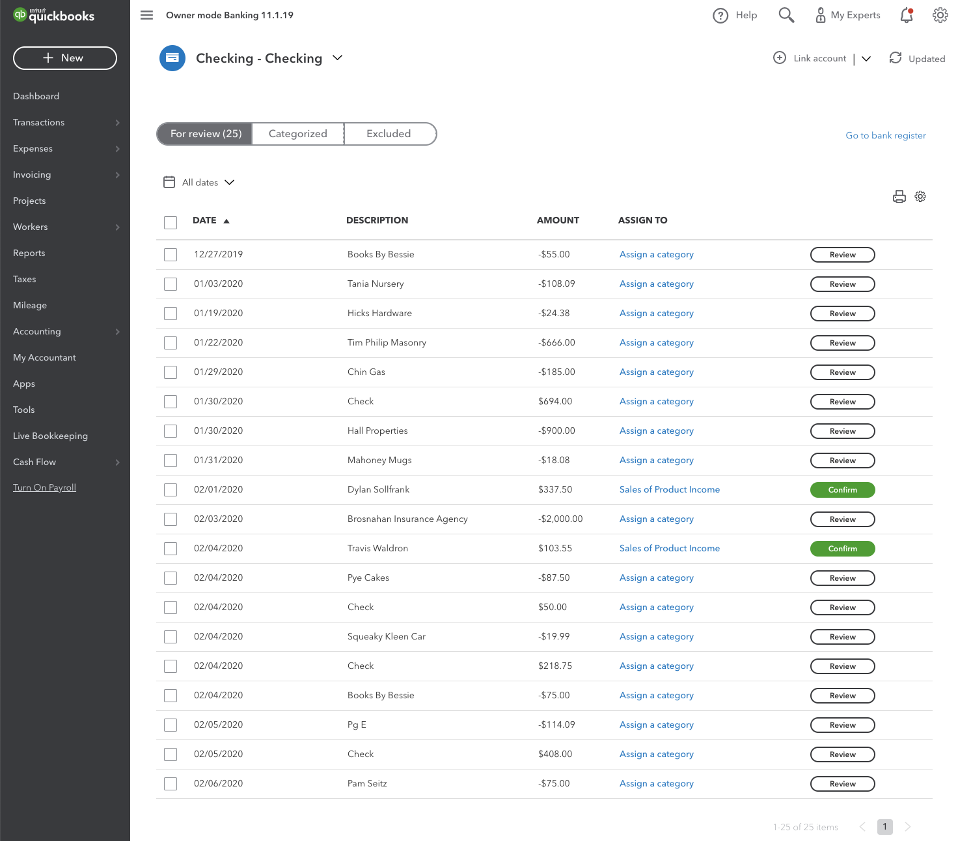
Task: Switch to the Categorized tab
Action: [298, 134]
